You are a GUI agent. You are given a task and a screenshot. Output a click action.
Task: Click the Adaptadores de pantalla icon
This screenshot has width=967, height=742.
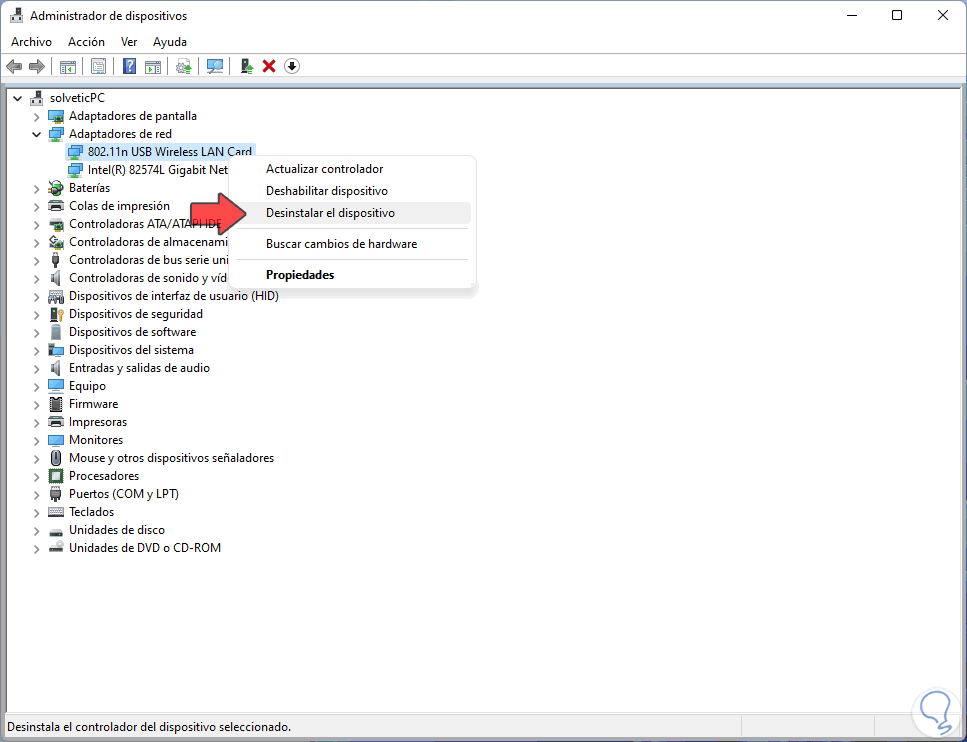56,116
